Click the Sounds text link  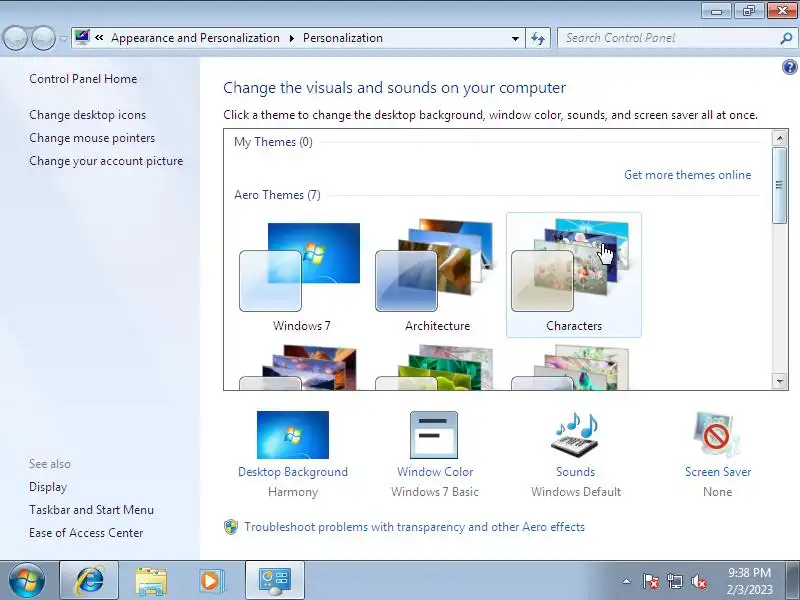(x=576, y=472)
